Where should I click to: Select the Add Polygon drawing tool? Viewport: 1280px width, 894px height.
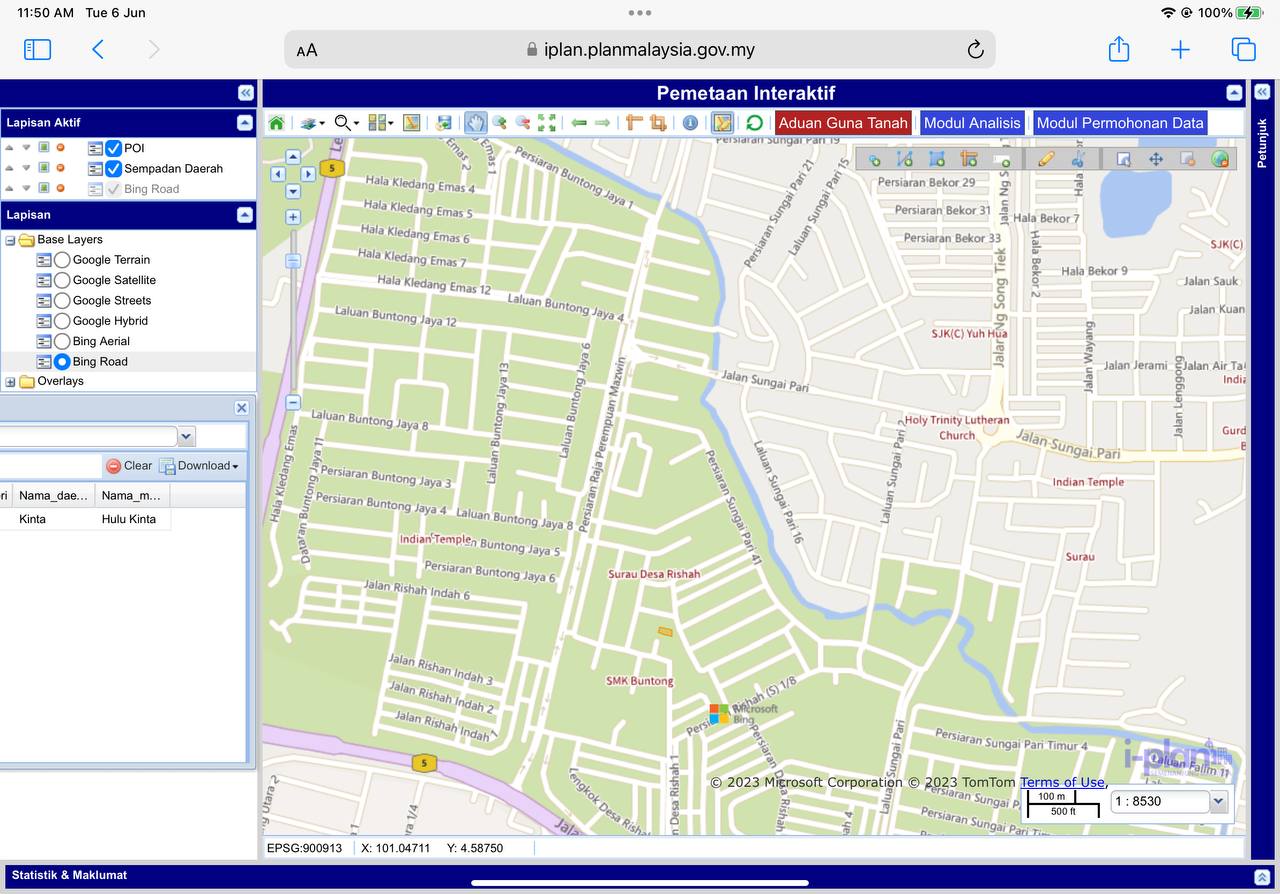tap(936, 159)
